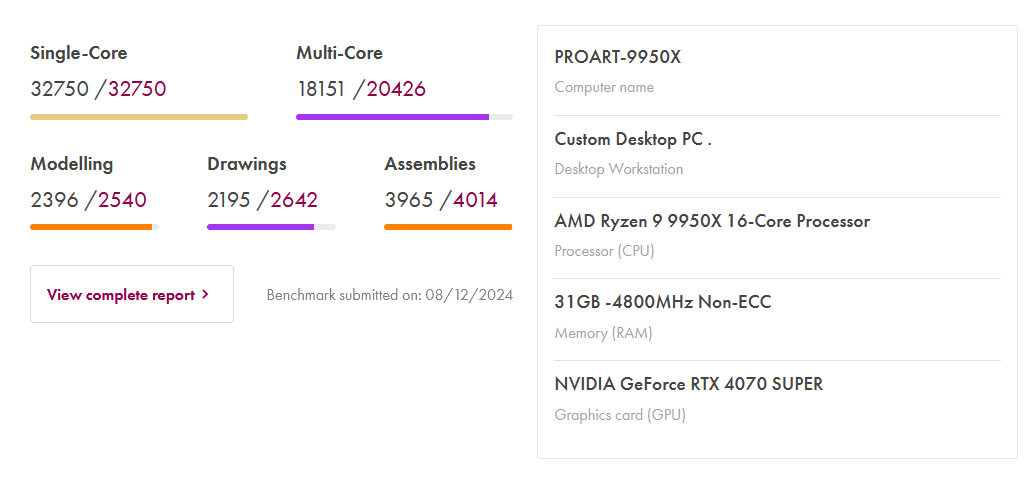
Task: Click the yellow Single-Core progress bar
Action: tap(139, 117)
